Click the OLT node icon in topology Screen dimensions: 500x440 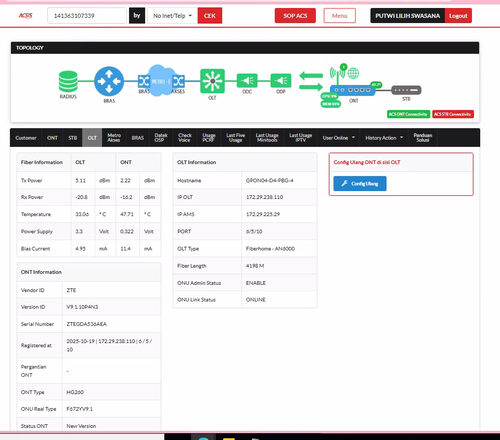coord(212,81)
